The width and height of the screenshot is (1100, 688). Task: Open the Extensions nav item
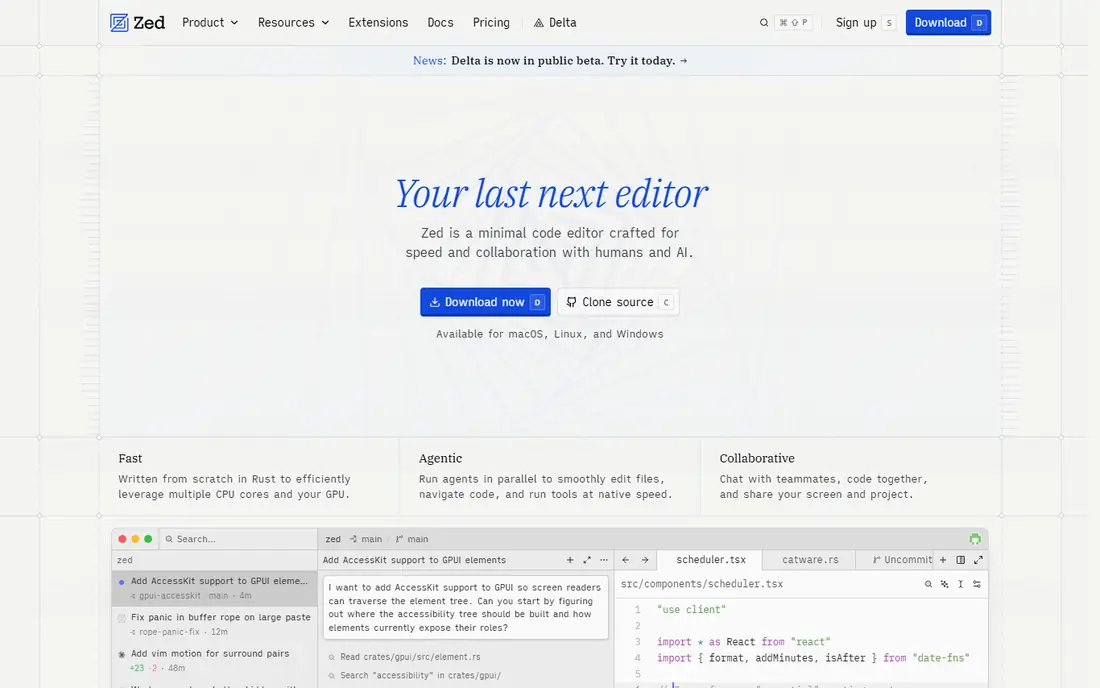(378, 22)
